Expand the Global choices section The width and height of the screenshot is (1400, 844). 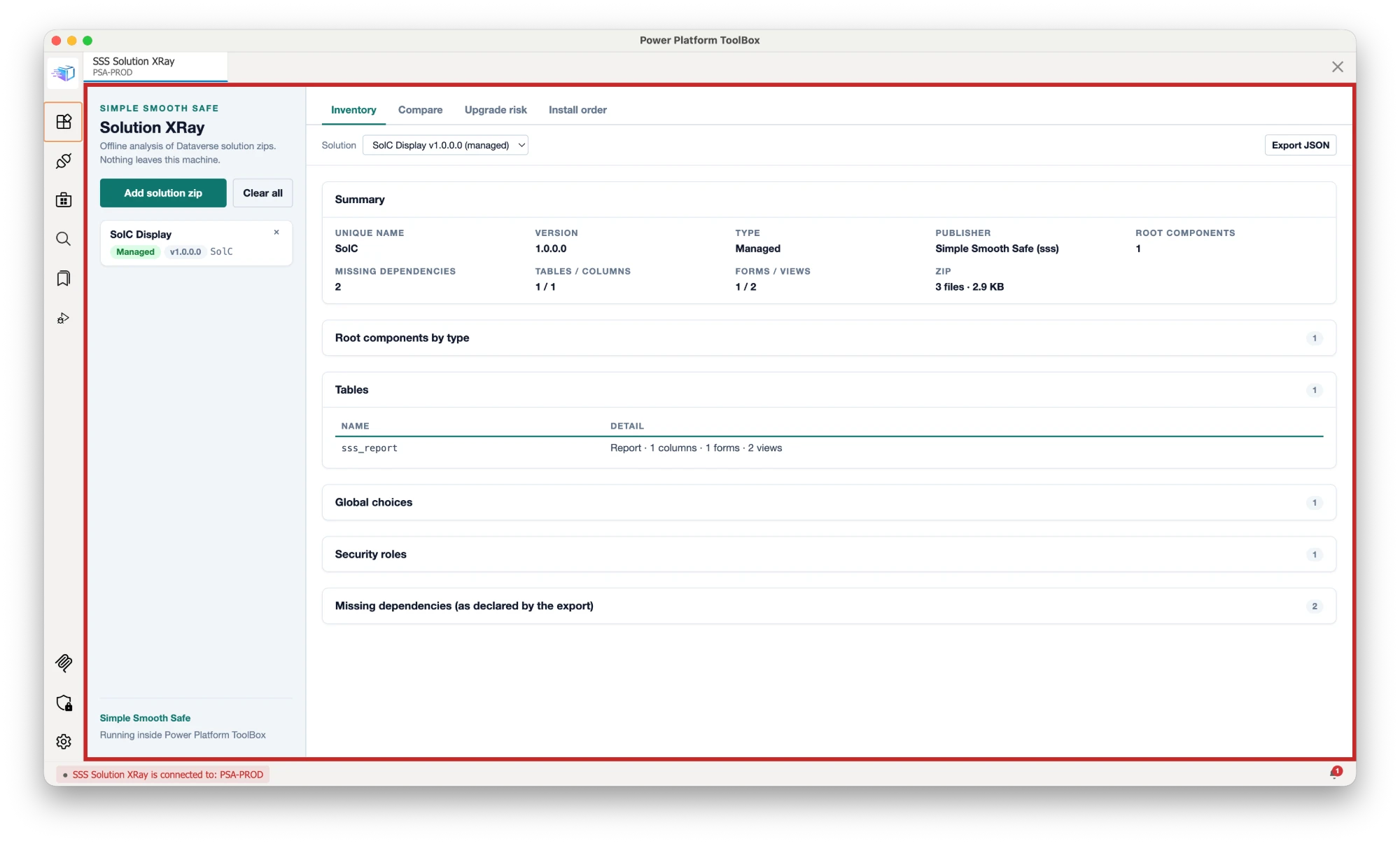tap(829, 502)
